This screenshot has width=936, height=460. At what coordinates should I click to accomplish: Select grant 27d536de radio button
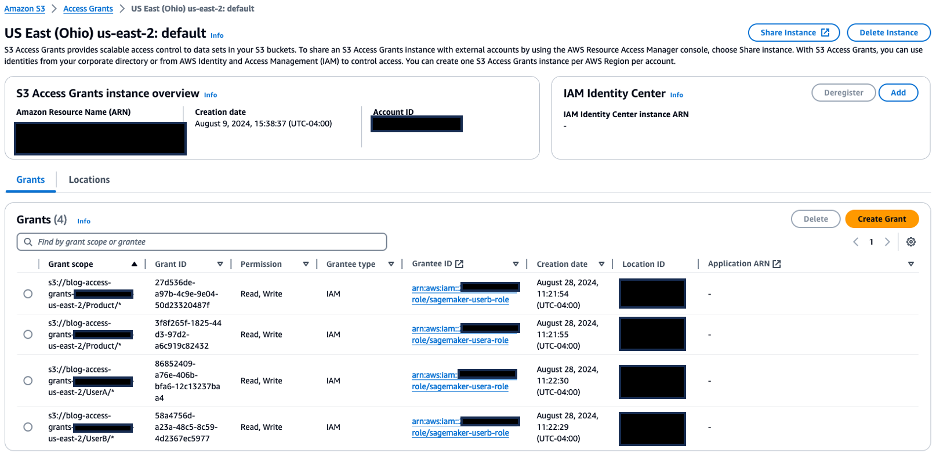point(27,294)
